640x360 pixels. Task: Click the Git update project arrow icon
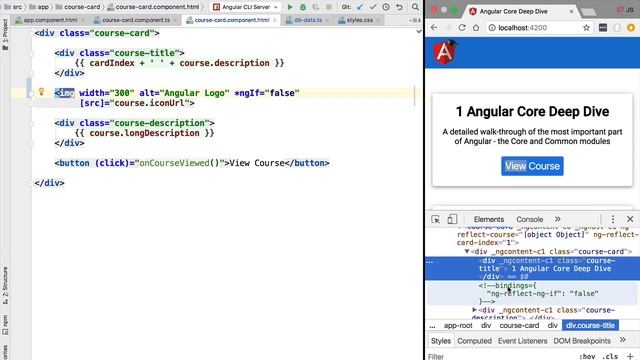click(360, 7)
